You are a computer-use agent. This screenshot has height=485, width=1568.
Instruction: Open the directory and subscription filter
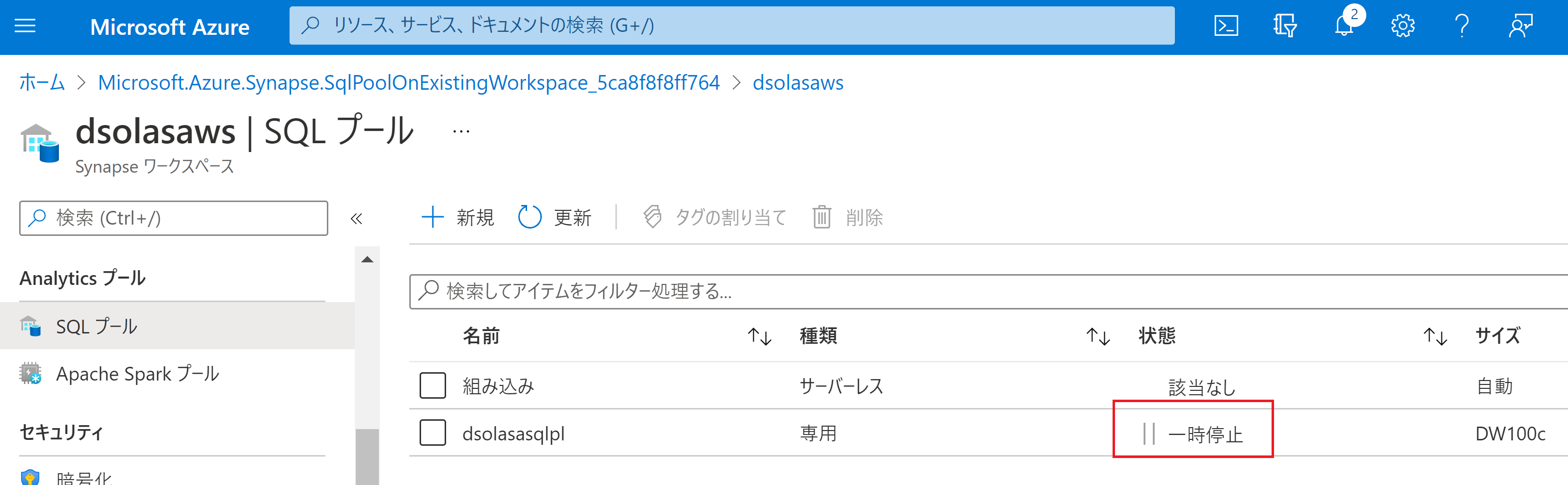point(1284,26)
